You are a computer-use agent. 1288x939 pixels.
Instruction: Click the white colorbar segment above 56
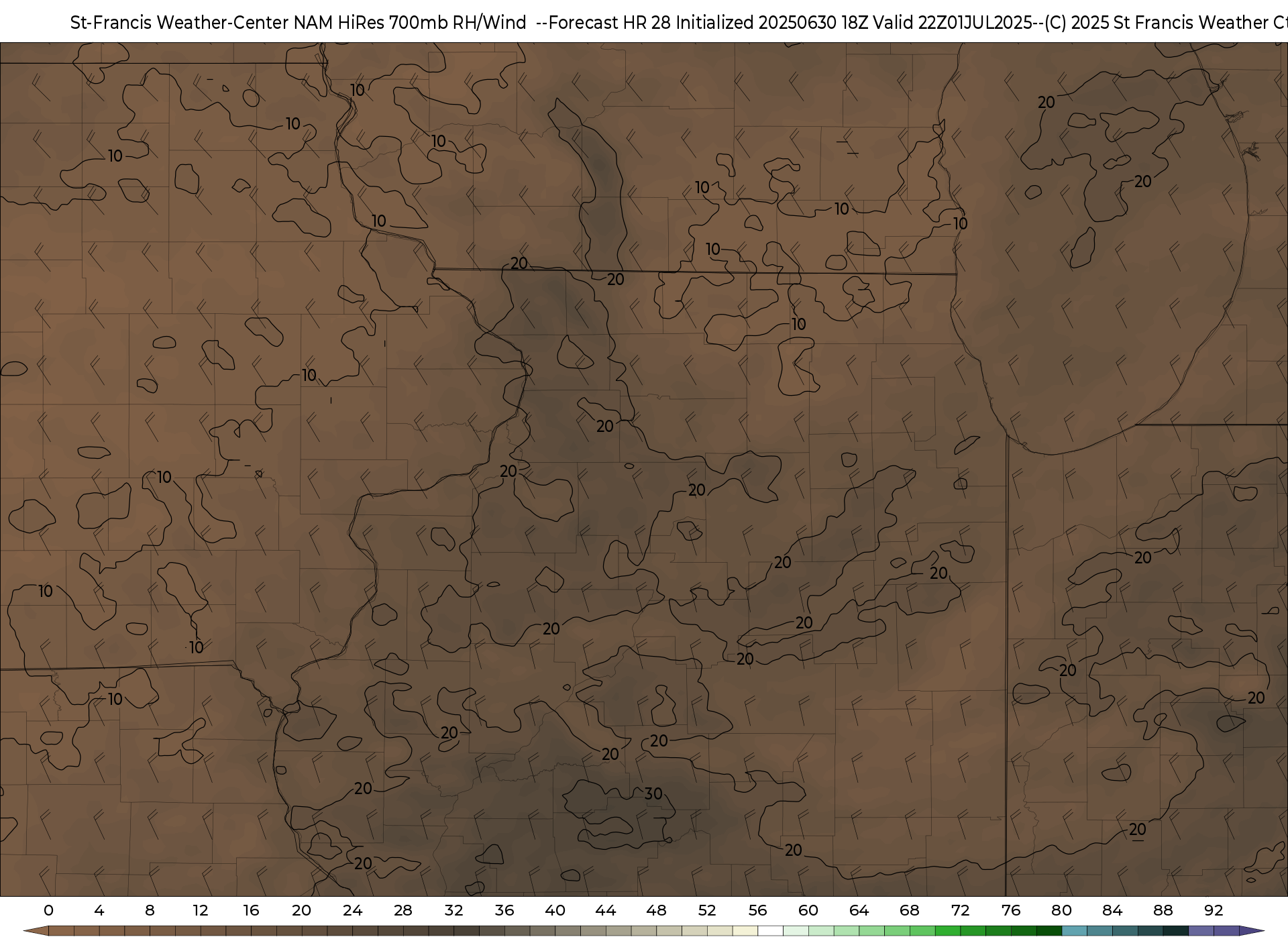(x=770, y=931)
